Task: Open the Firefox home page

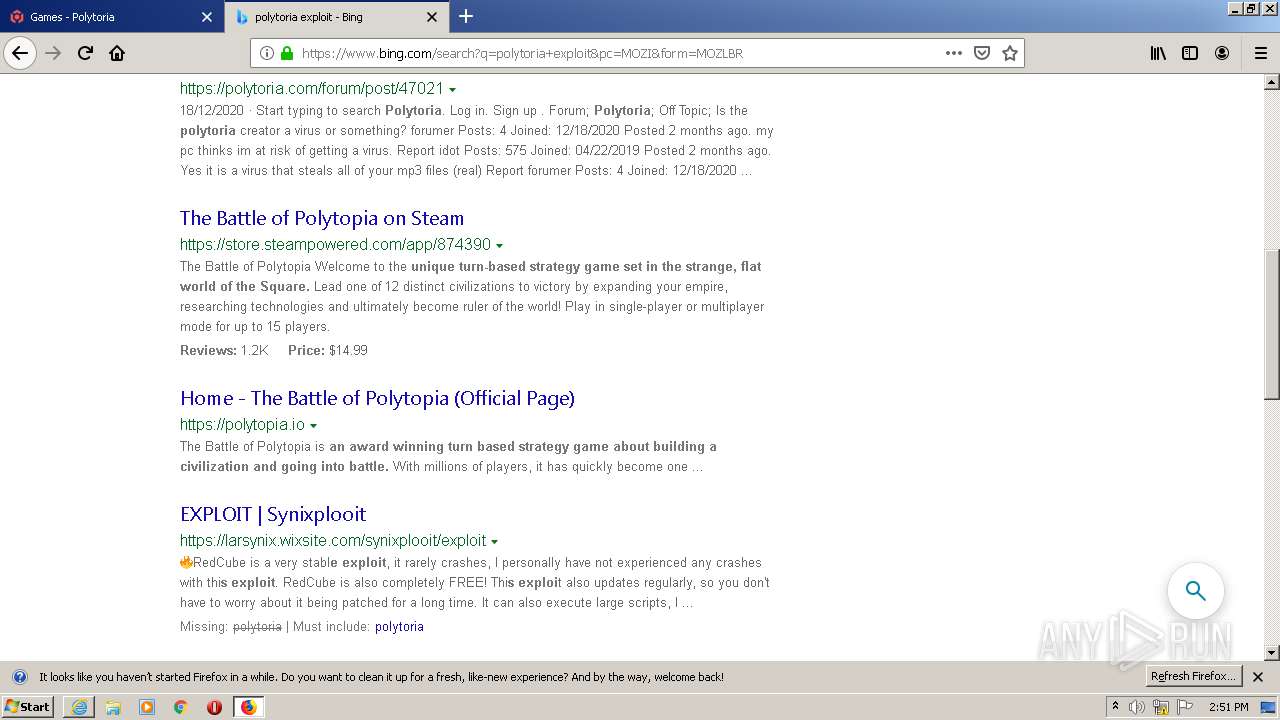Action: (117, 53)
